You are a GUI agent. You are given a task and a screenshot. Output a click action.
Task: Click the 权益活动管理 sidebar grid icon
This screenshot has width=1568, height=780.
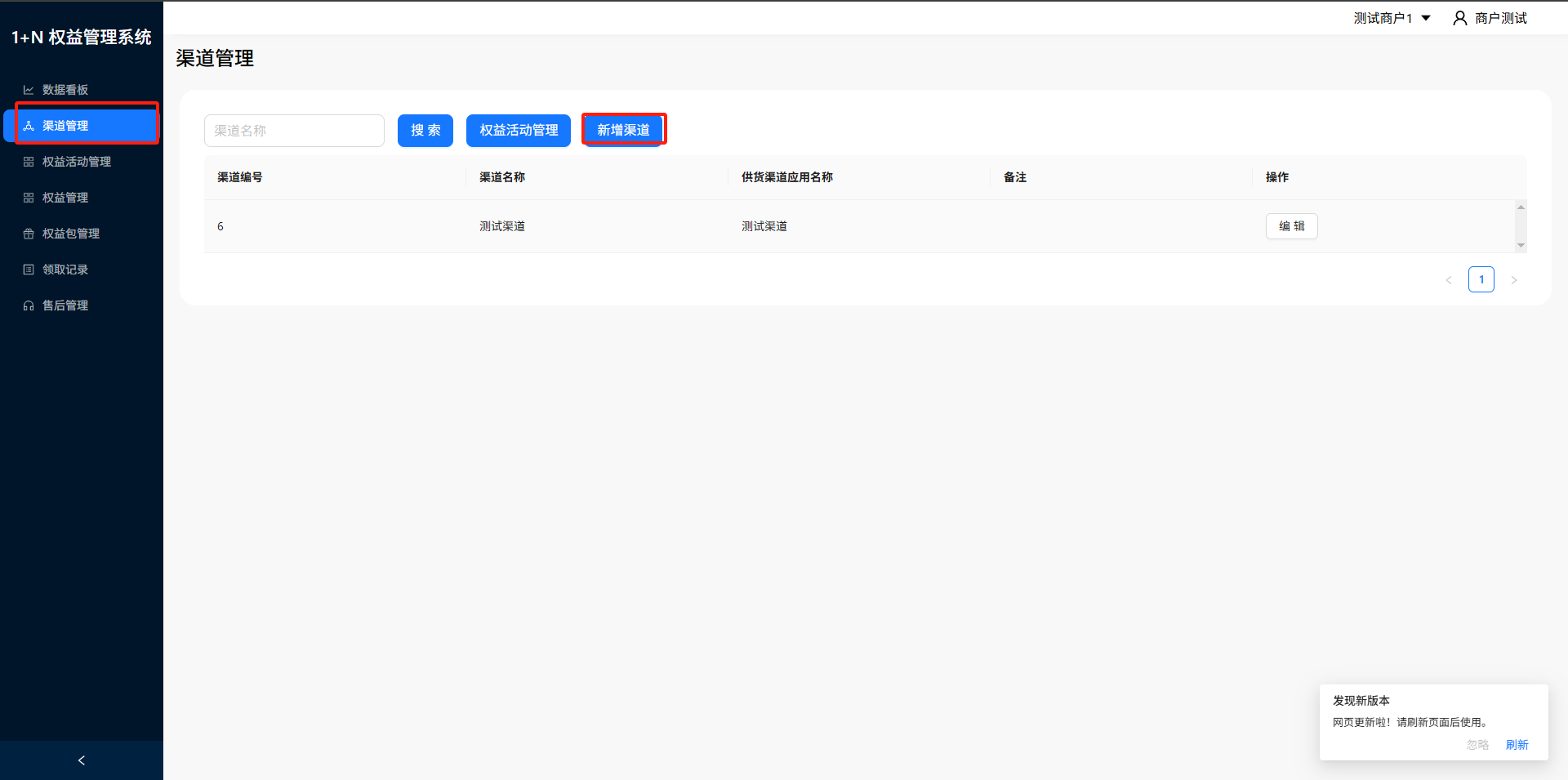[29, 162]
